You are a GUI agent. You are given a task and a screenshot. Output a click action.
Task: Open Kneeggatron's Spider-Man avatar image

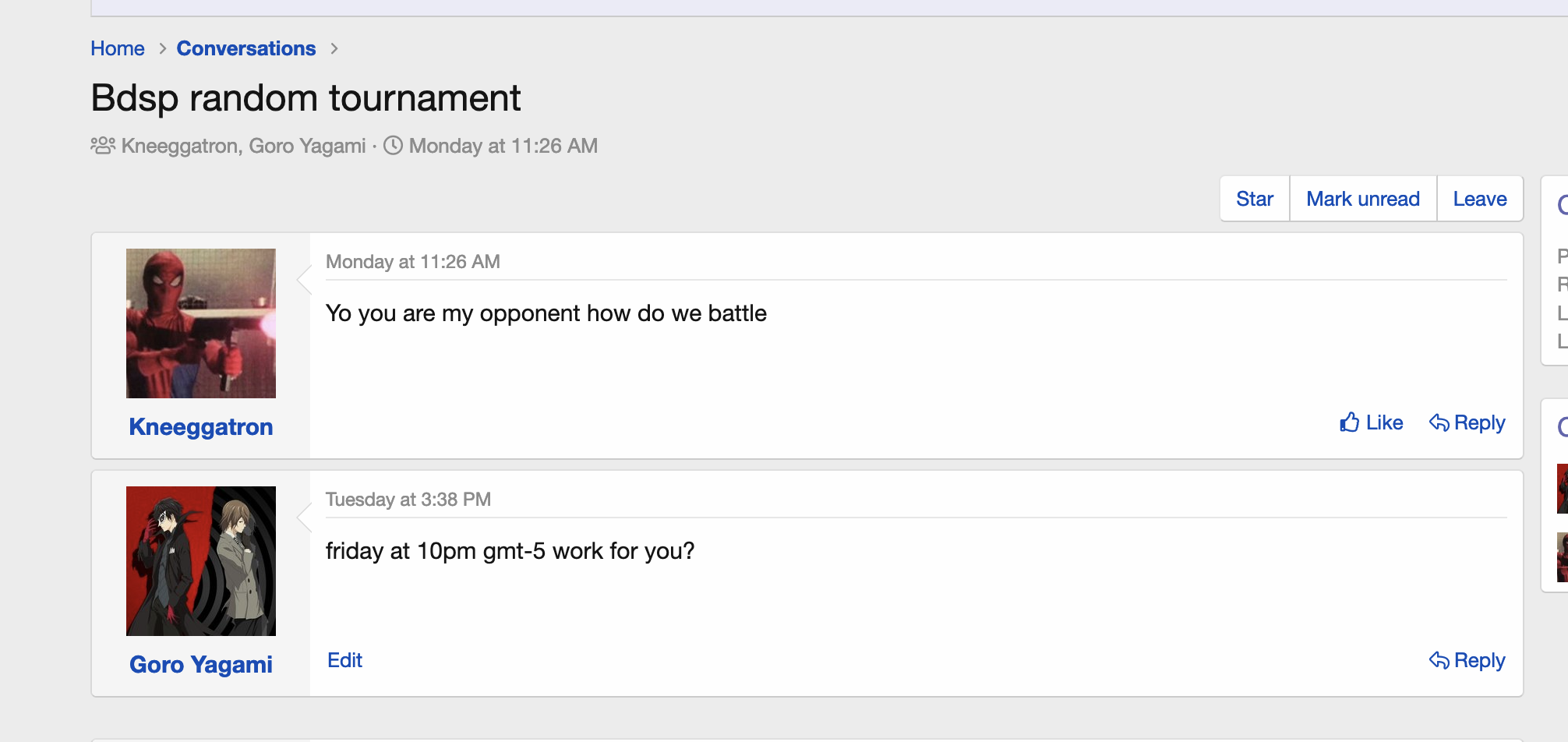pos(201,323)
